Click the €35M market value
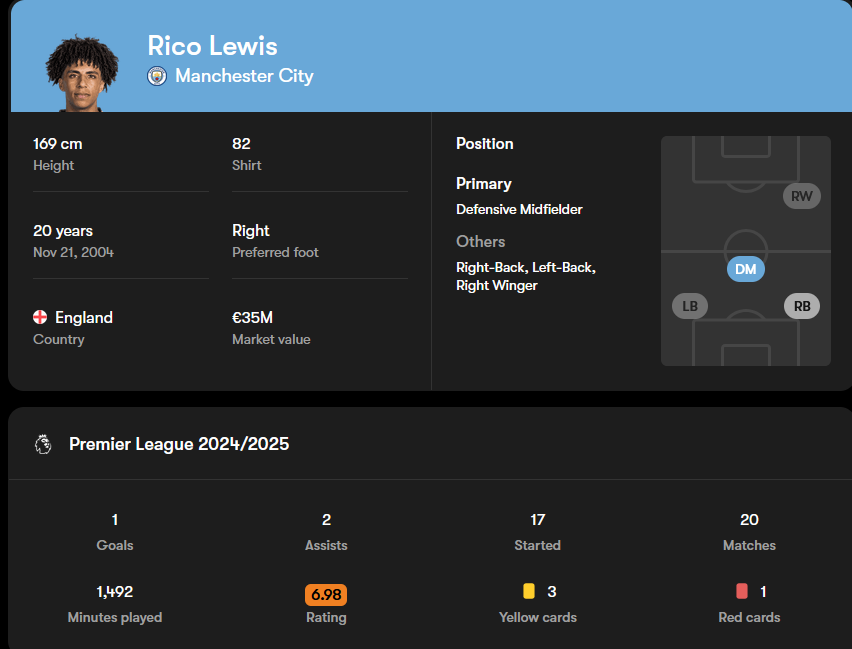Viewport: 852px width, 649px height. click(253, 317)
